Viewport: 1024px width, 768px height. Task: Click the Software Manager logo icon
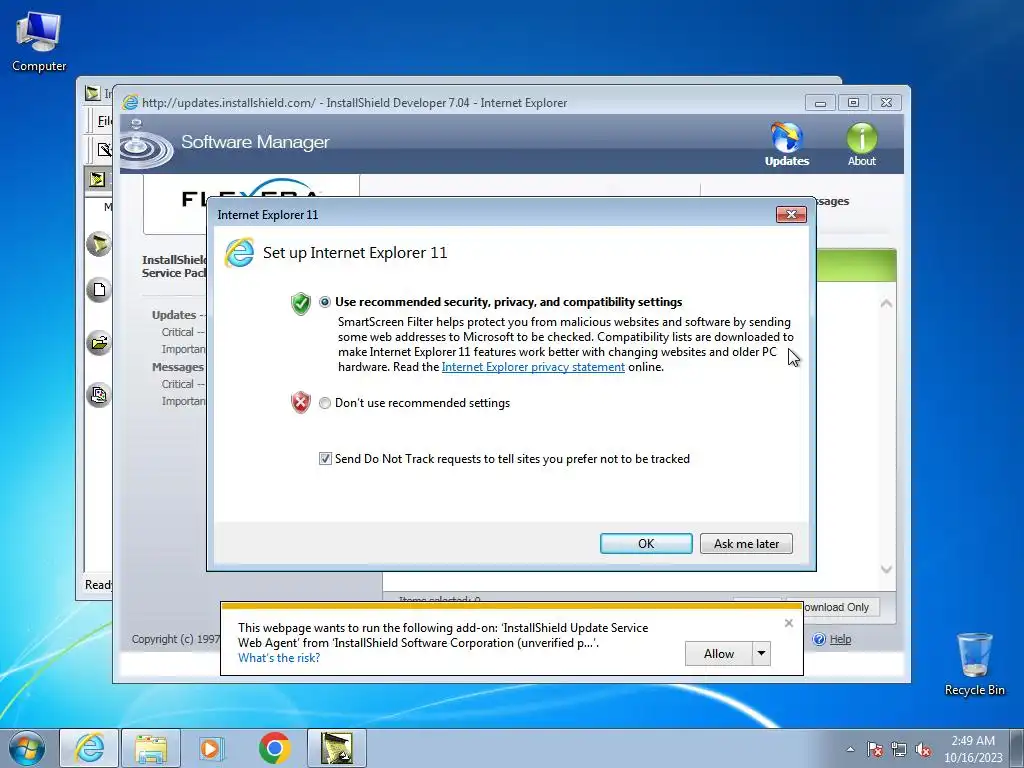[146, 143]
